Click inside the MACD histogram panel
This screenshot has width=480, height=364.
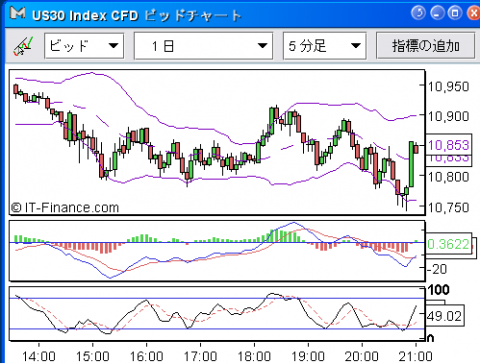[217, 251]
